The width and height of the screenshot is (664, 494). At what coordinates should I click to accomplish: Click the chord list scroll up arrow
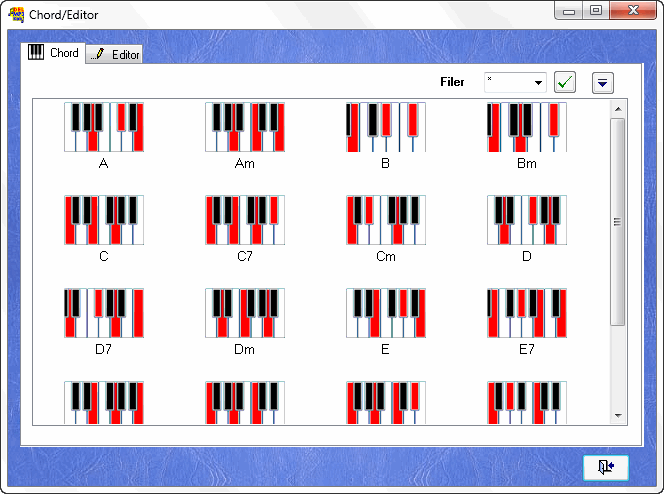618,109
